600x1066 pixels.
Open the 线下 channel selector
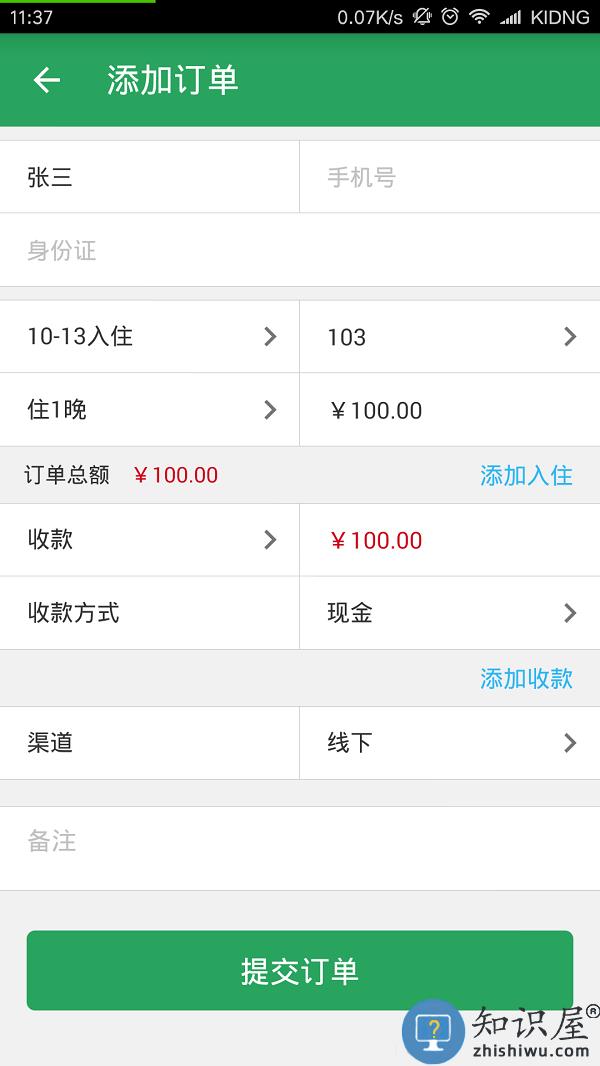click(x=450, y=743)
